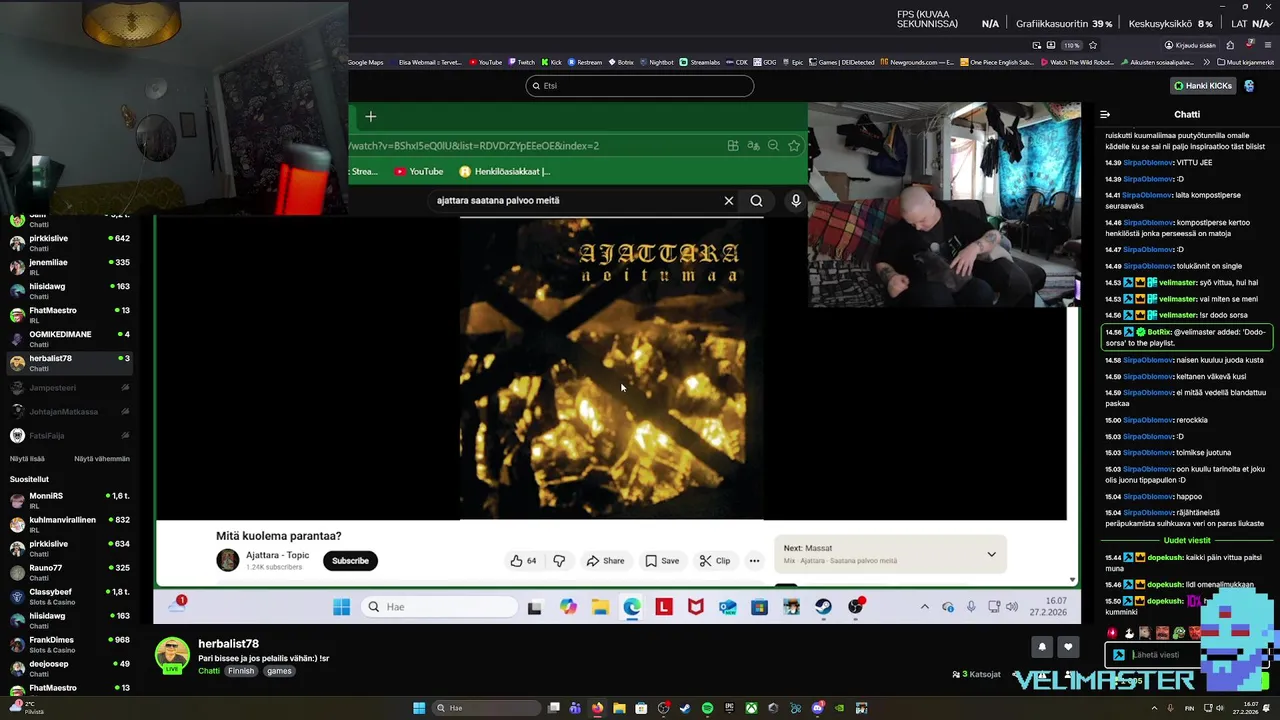Click Näytä vähemmän to show fewer

[x=102, y=459]
